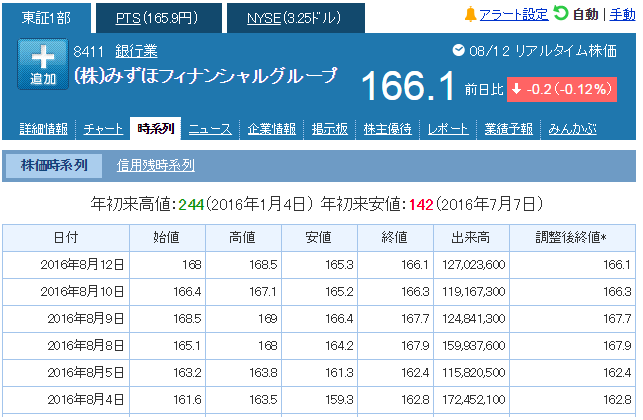Screen dimensions: 643x420
Task: Click volume cell 115,820,500
Action: tap(474, 373)
